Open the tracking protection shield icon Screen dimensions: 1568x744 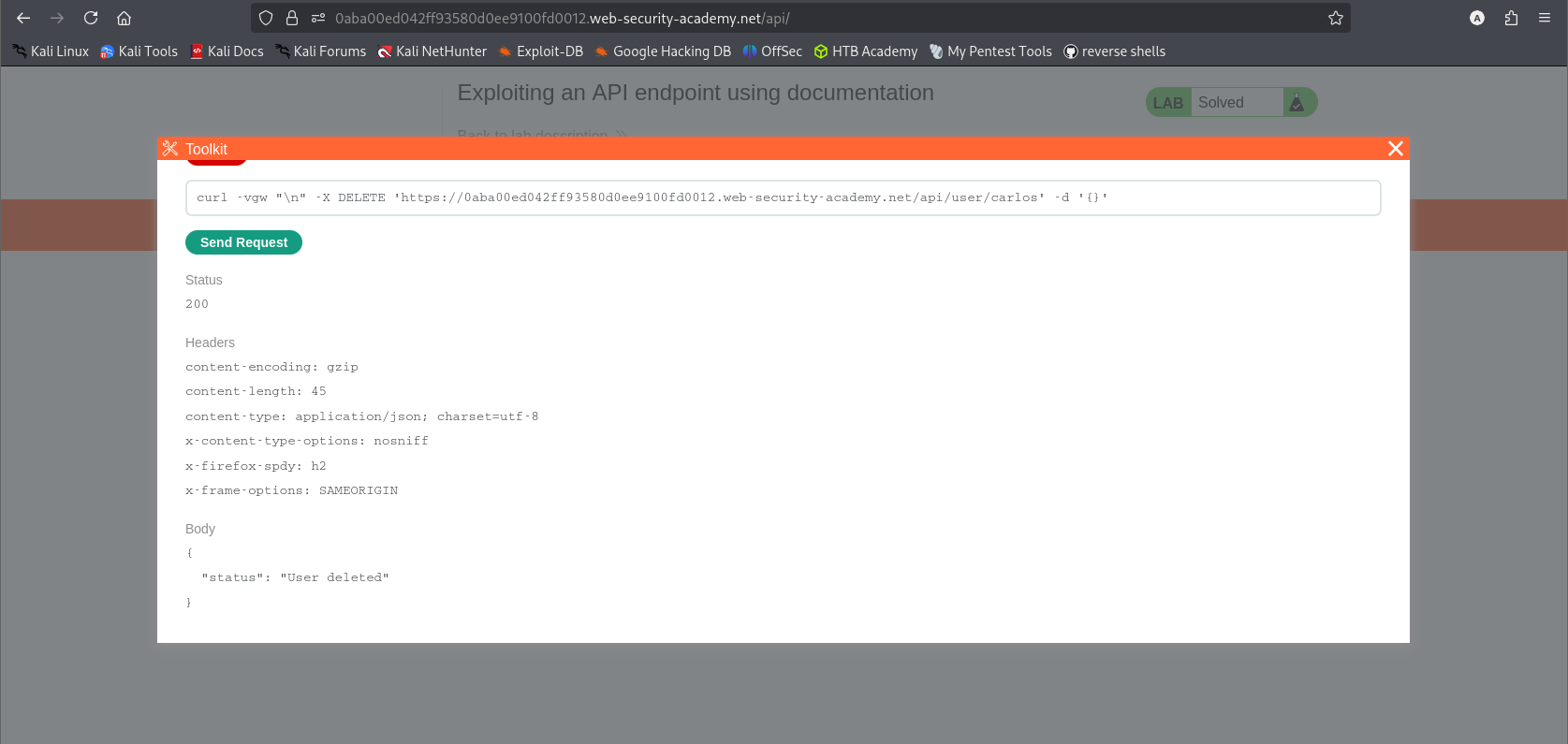click(266, 18)
